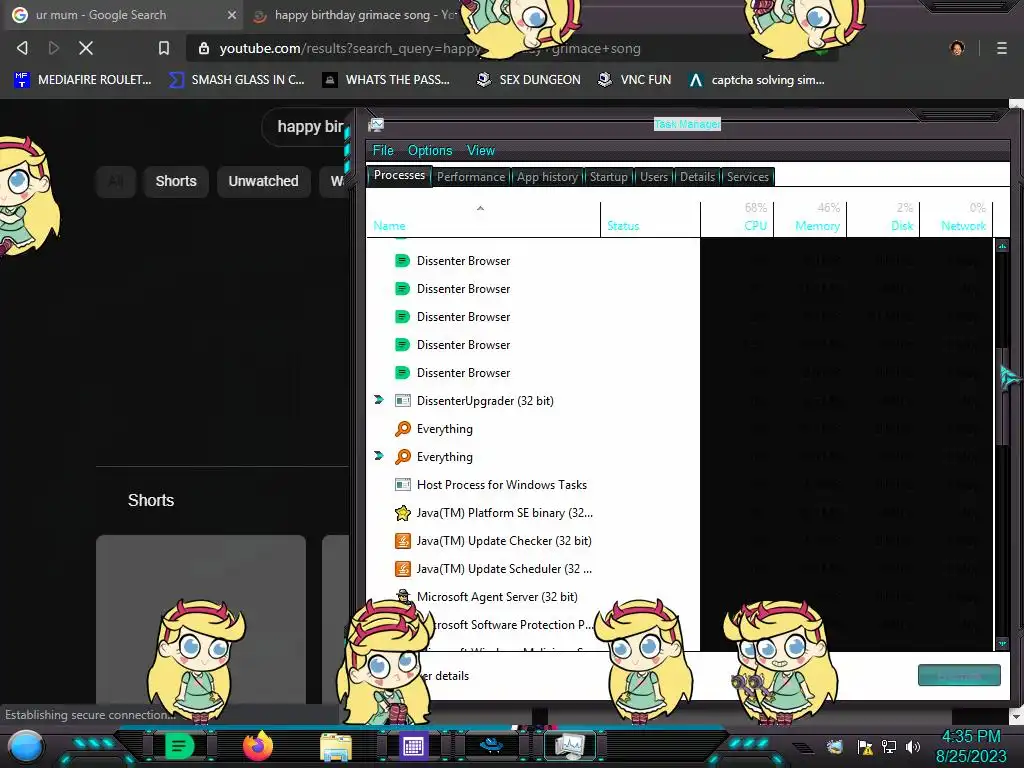Launch Firefox from the taskbar
The width and height of the screenshot is (1024, 768).
click(x=257, y=746)
